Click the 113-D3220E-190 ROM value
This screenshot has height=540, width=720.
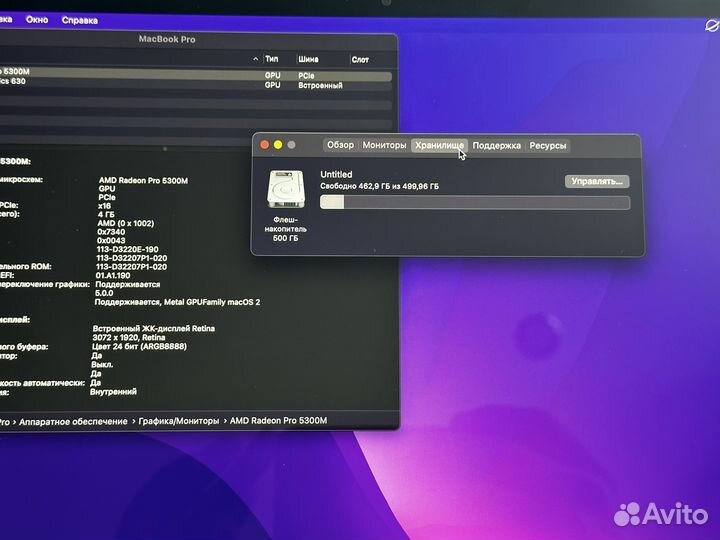pos(127,249)
